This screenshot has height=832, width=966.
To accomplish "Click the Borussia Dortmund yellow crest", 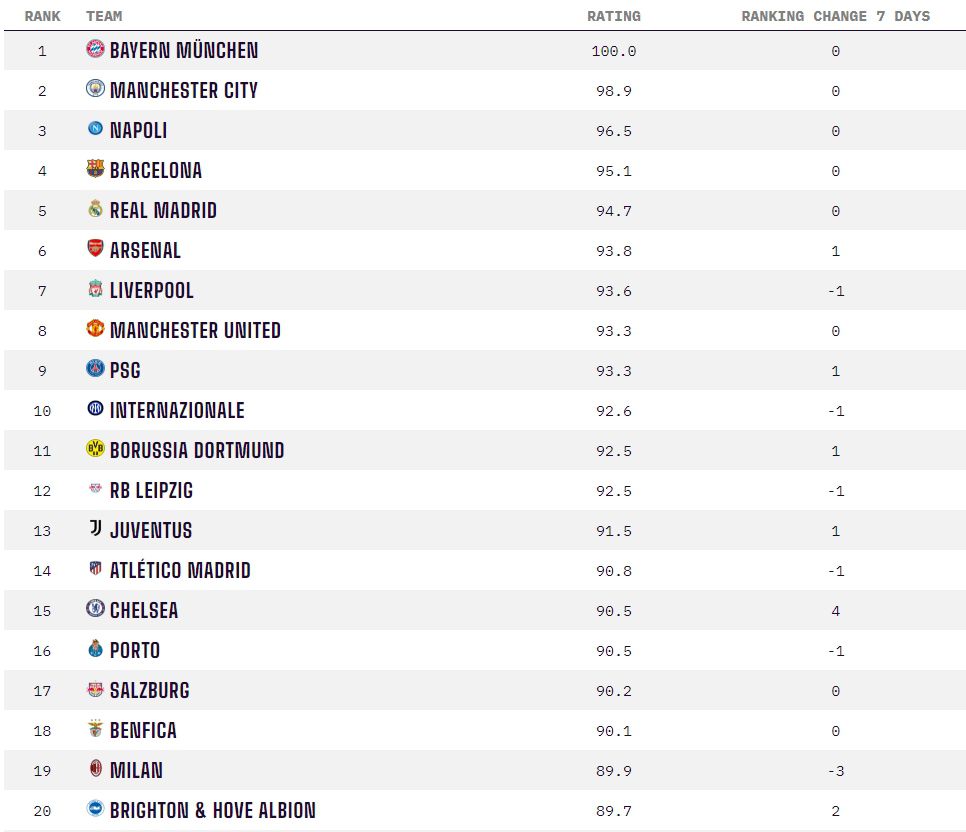I will [95, 449].
